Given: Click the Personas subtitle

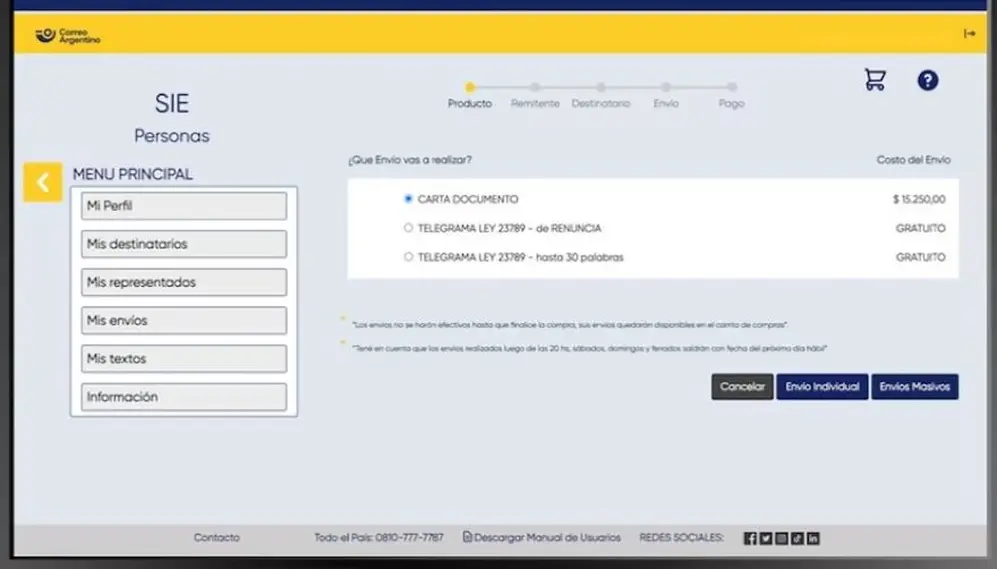Looking at the screenshot, I should pos(172,136).
